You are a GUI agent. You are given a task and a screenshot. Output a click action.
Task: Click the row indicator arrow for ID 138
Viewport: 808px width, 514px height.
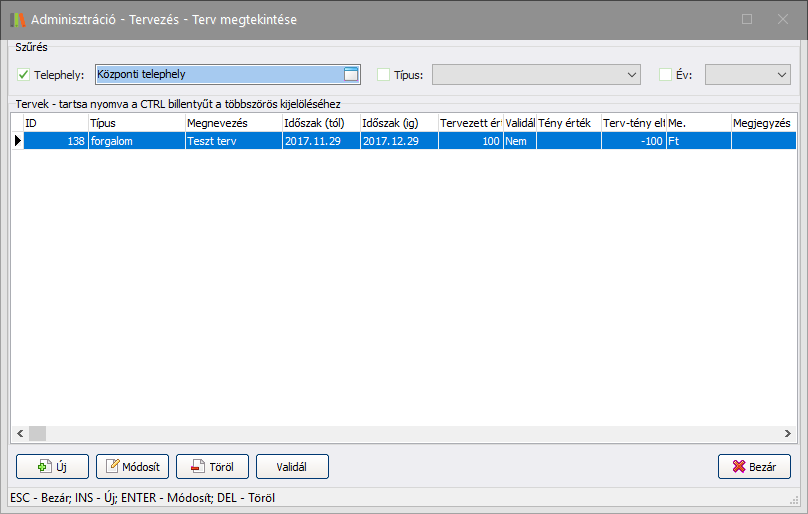(17, 142)
